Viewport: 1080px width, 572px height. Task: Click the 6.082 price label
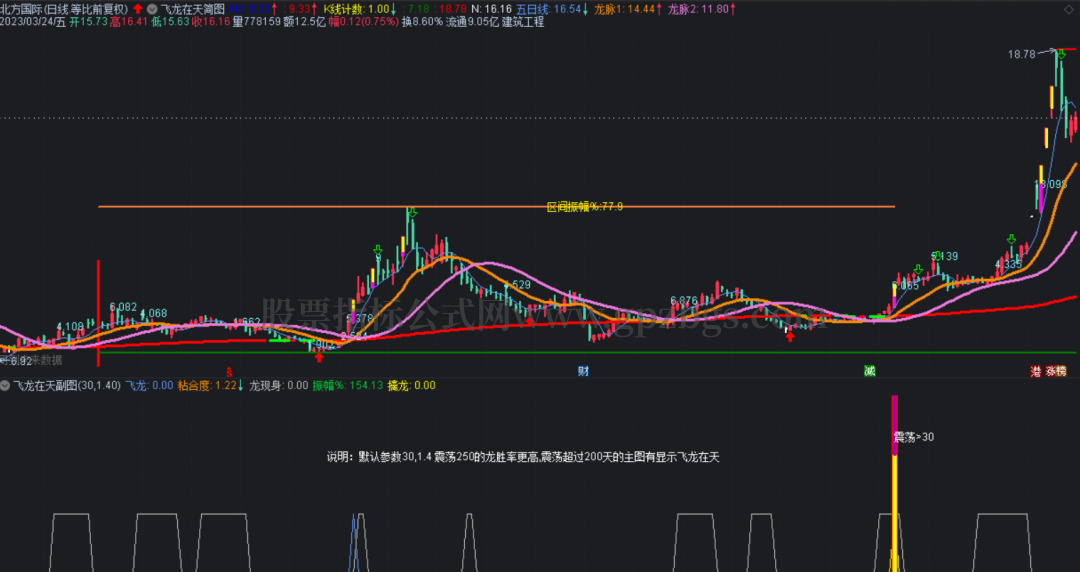click(123, 307)
